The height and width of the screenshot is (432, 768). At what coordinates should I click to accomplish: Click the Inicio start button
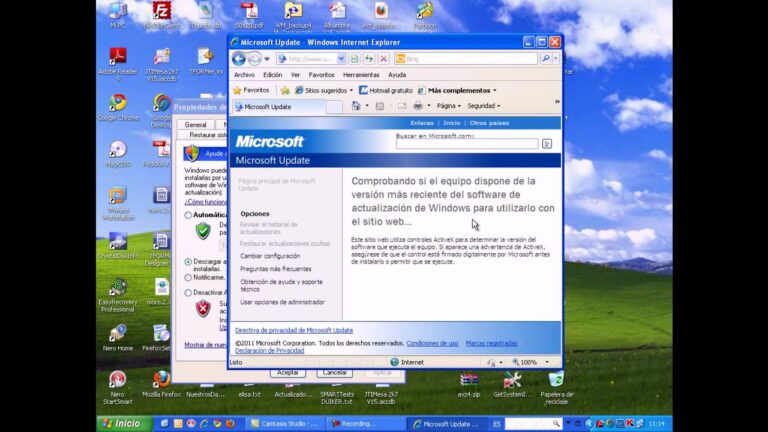122,424
